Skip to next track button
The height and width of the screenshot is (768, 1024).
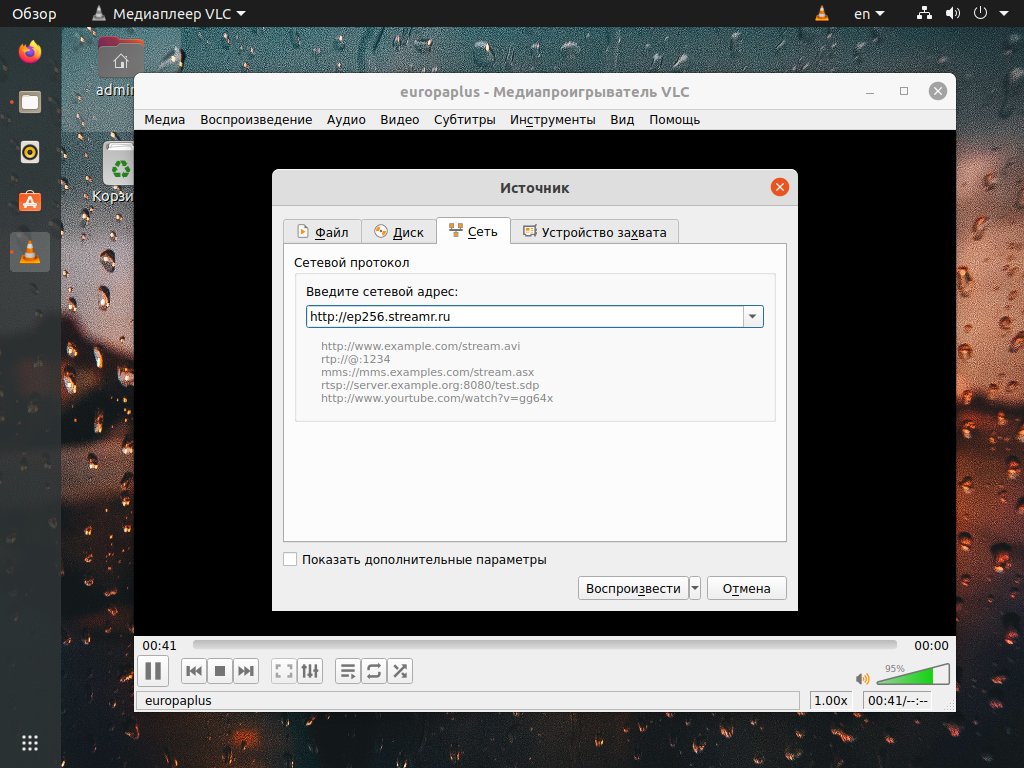(246, 671)
